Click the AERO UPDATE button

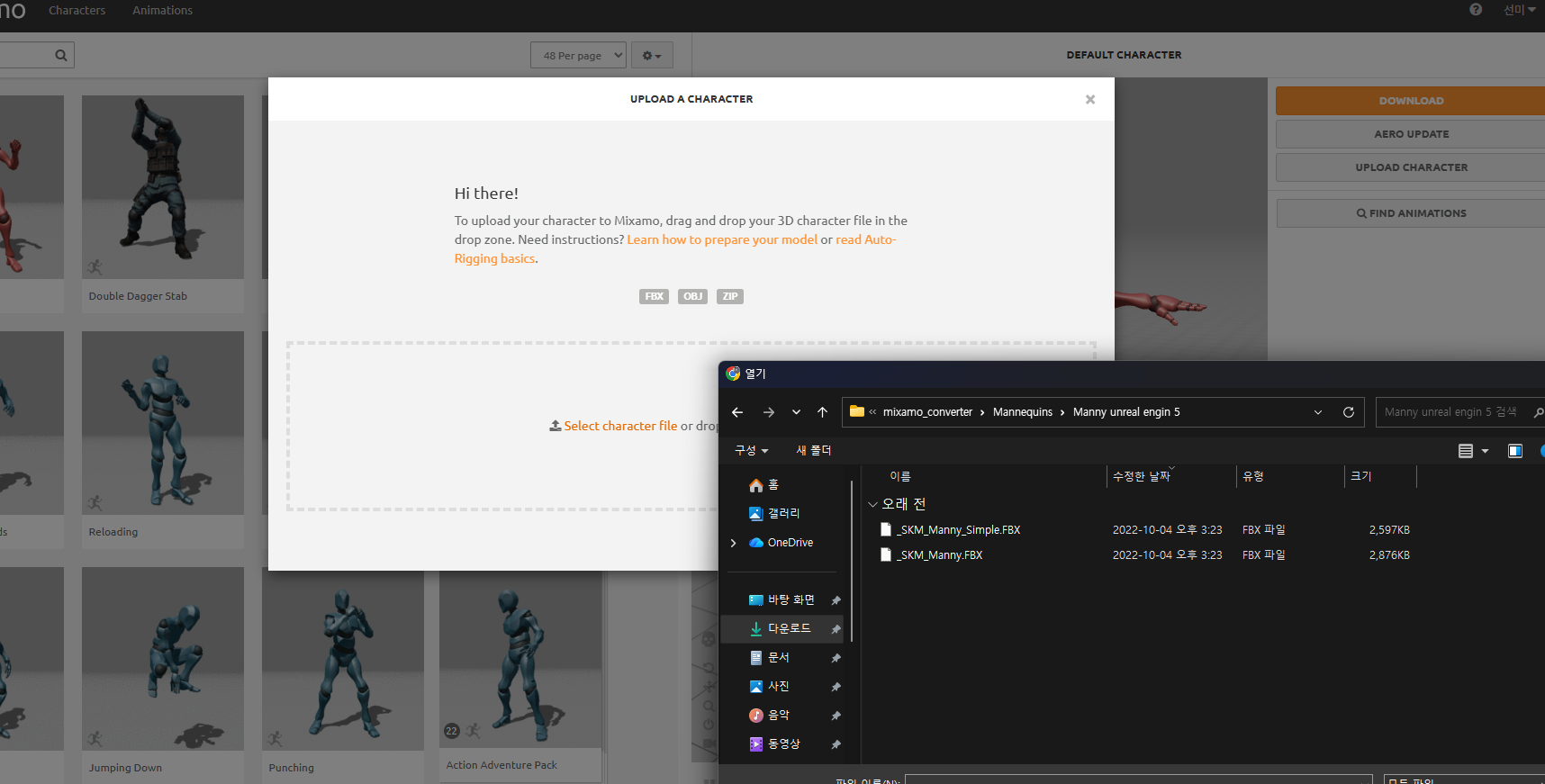[x=1410, y=134]
